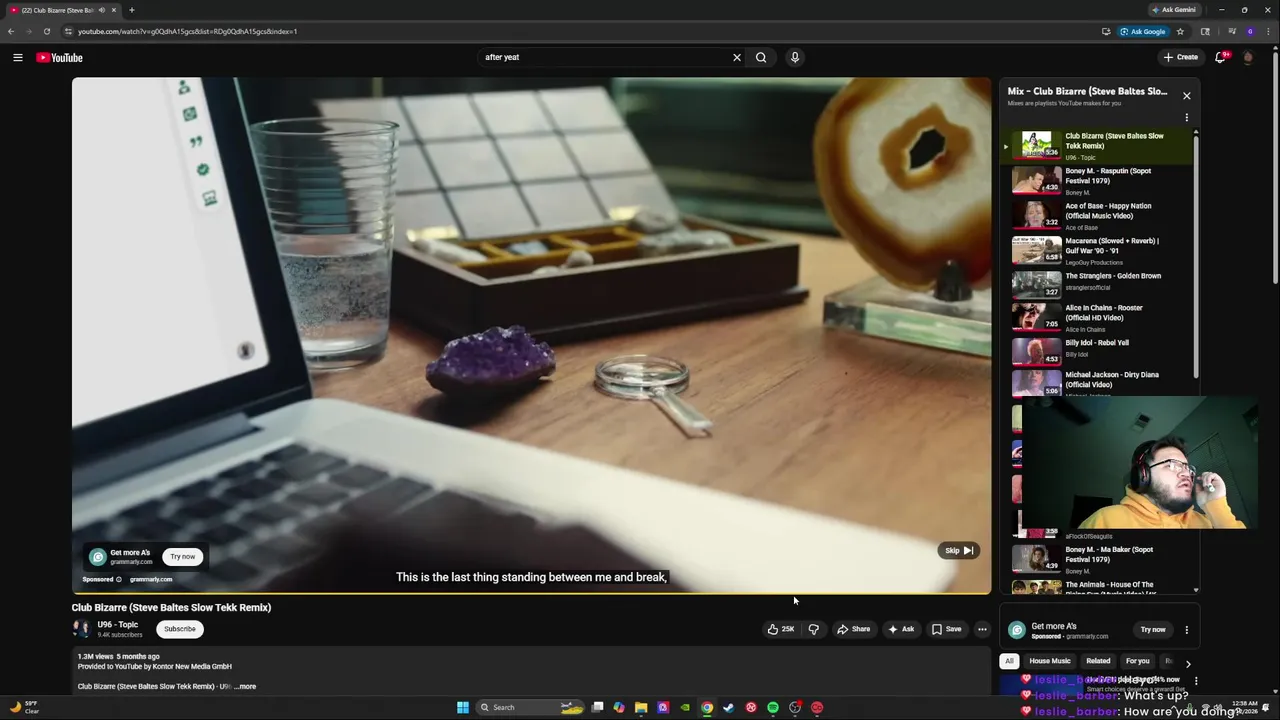Go back in browser history

(x=11, y=31)
